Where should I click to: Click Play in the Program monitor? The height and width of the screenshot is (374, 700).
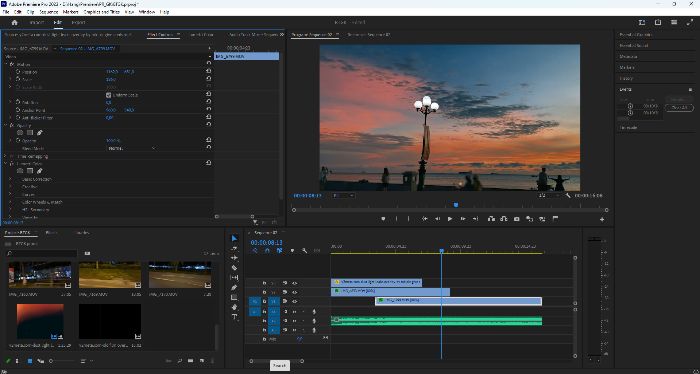(450, 219)
